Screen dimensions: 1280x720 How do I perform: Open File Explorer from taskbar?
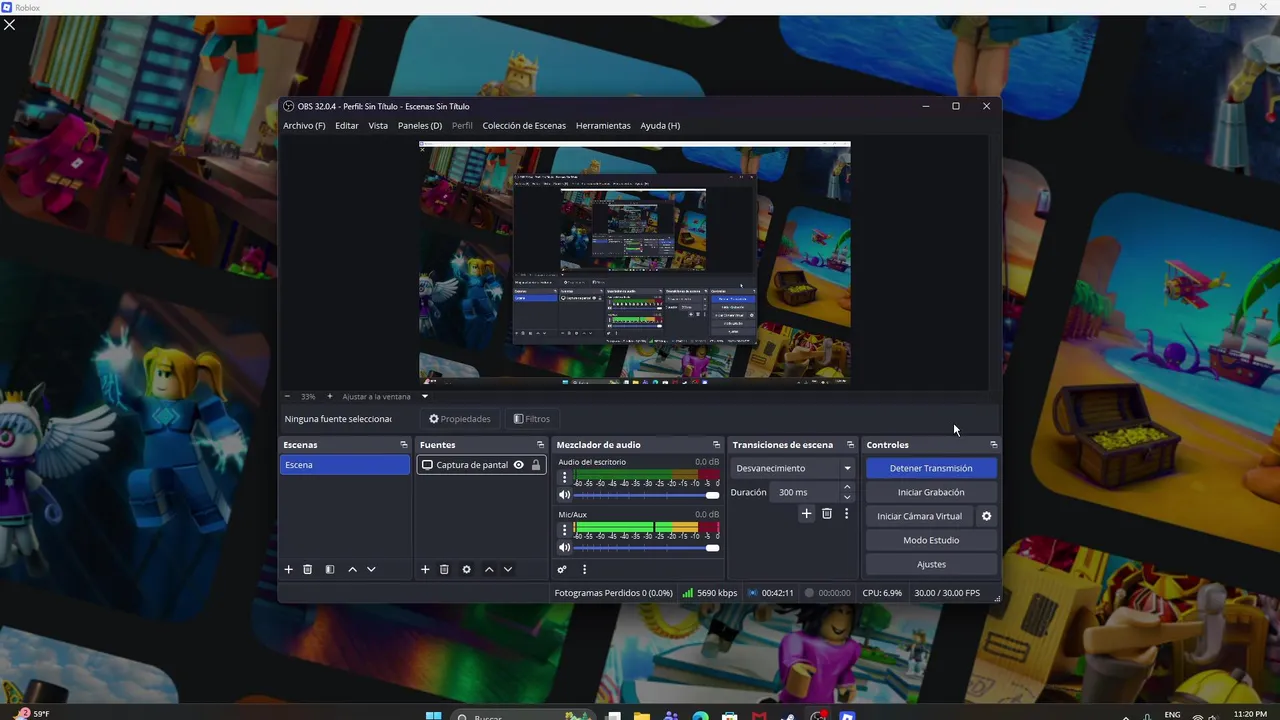(x=642, y=716)
